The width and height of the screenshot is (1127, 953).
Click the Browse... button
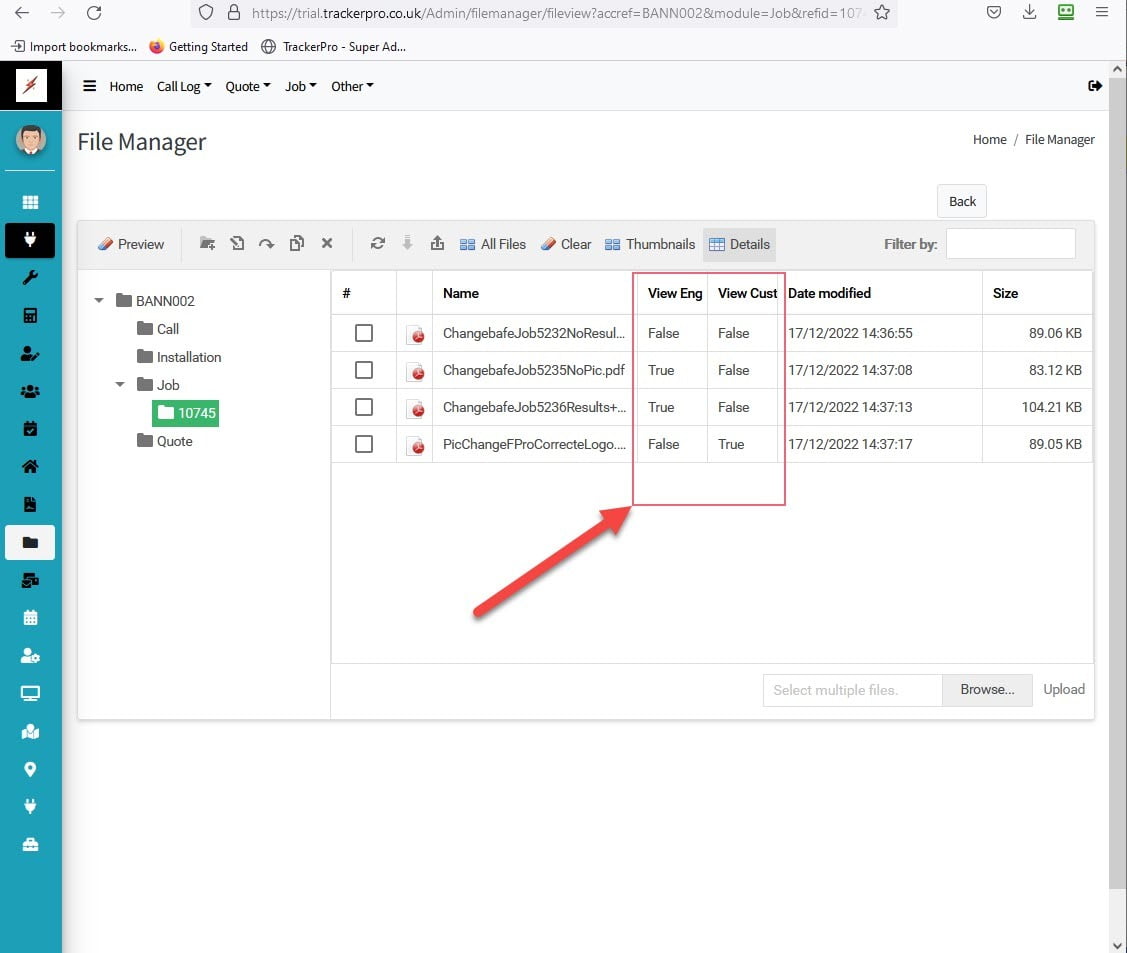click(x=987, y=689)
